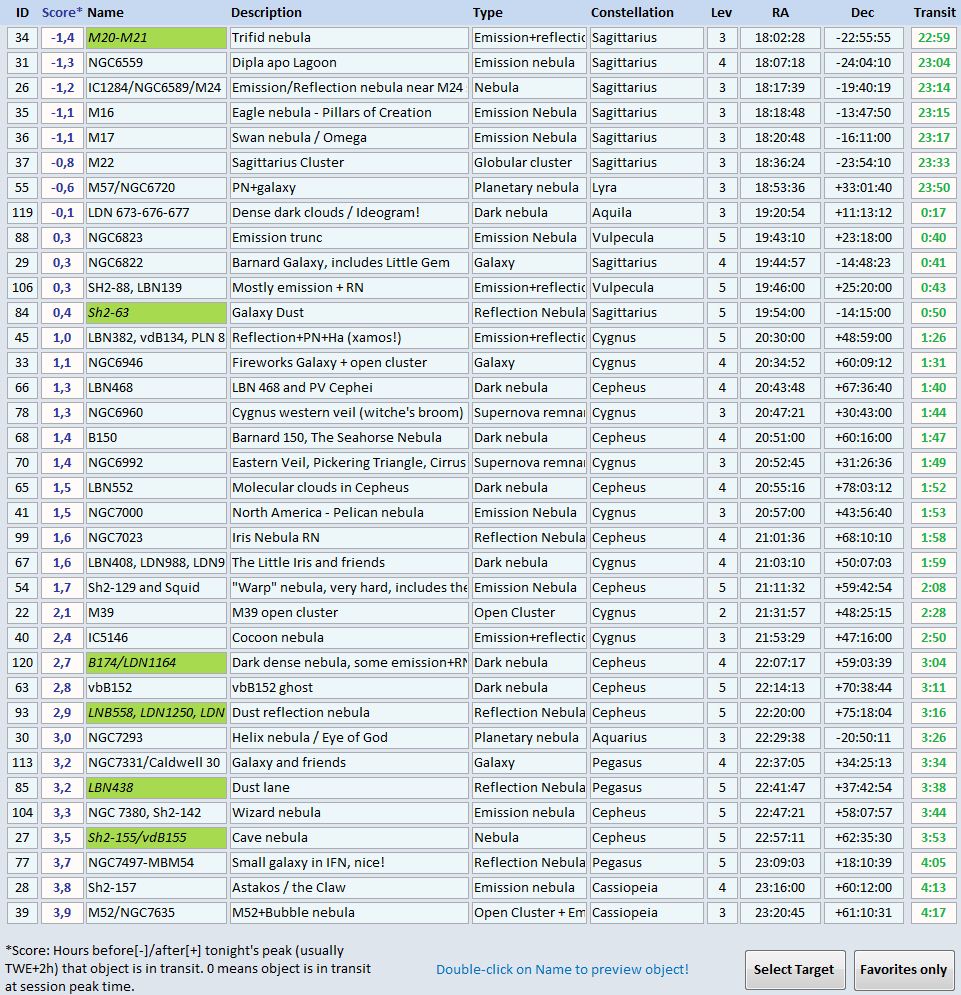Sort by the Score* column header
Viewport: 961px width, 995px height.
click(61, 13)
